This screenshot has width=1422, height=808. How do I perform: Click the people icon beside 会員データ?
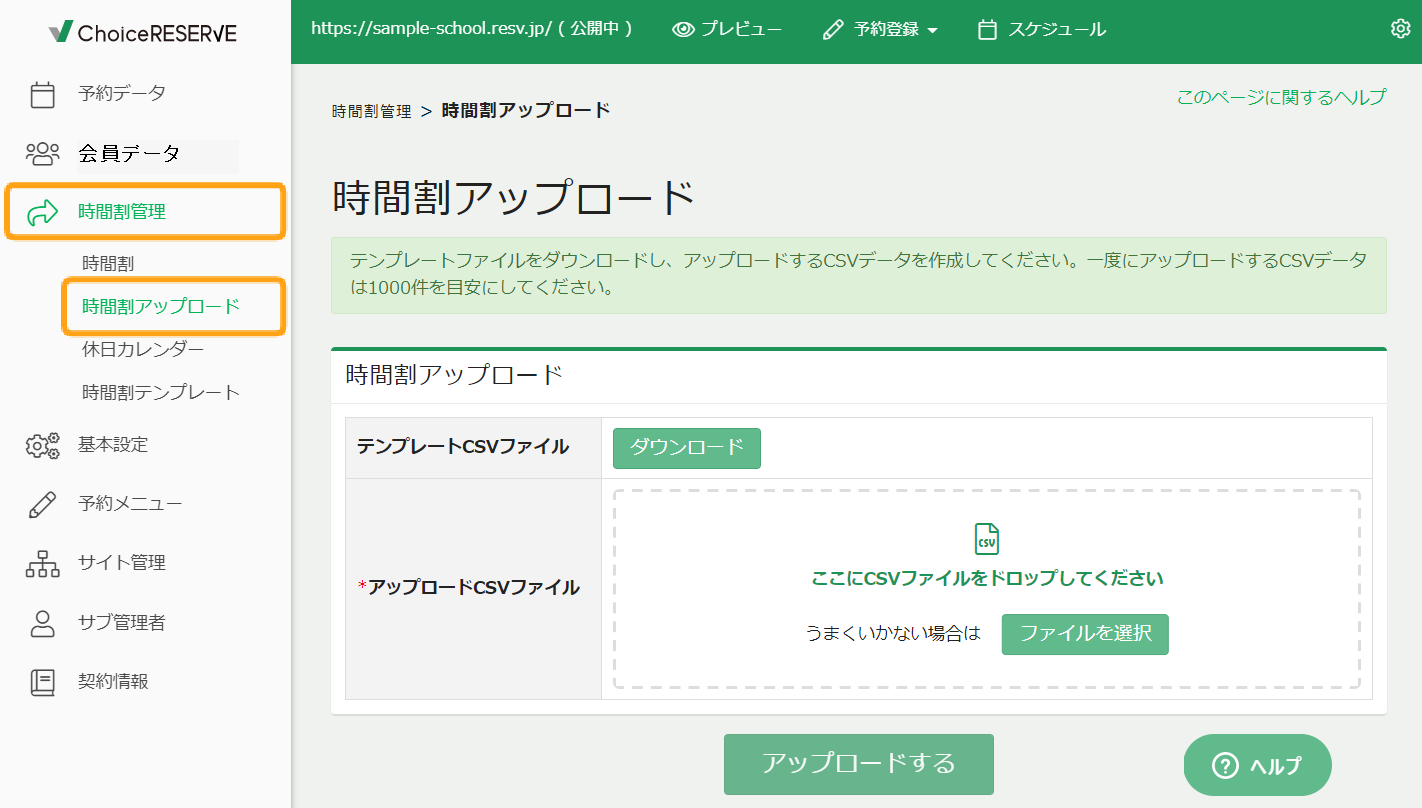42,153
